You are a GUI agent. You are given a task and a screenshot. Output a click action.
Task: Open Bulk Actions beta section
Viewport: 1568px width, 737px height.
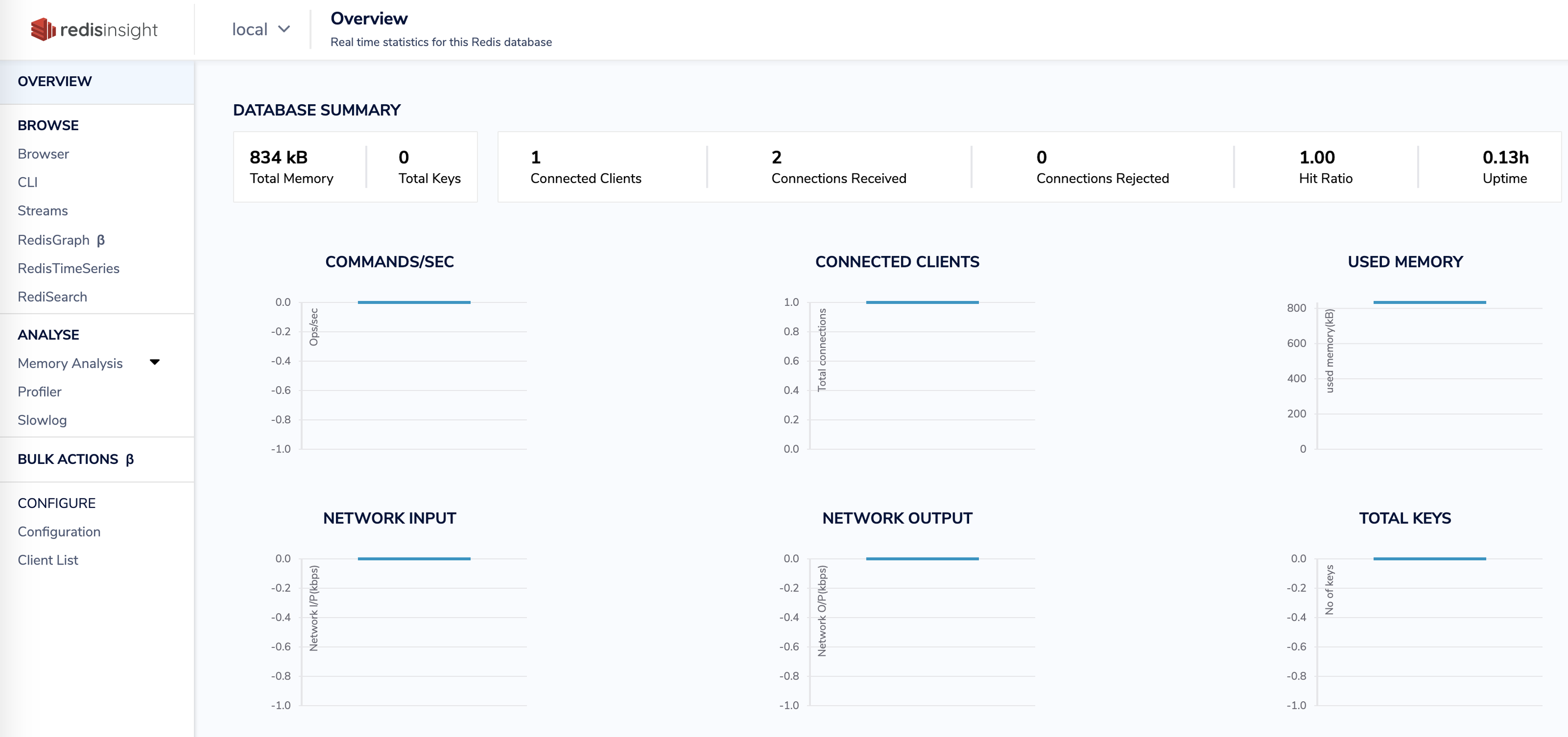tap(76, 460)
